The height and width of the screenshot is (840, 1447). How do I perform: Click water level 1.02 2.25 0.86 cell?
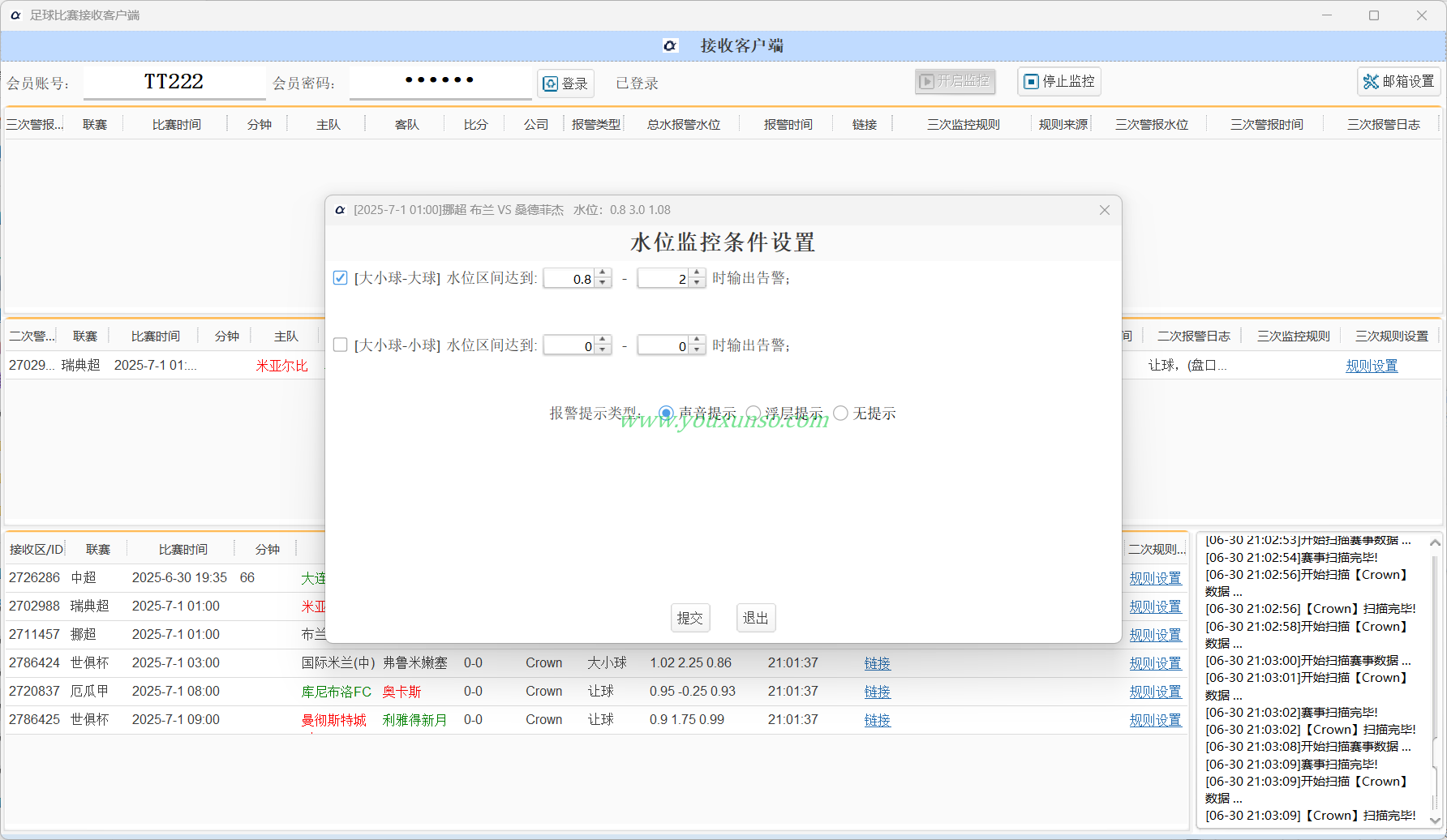690,662
